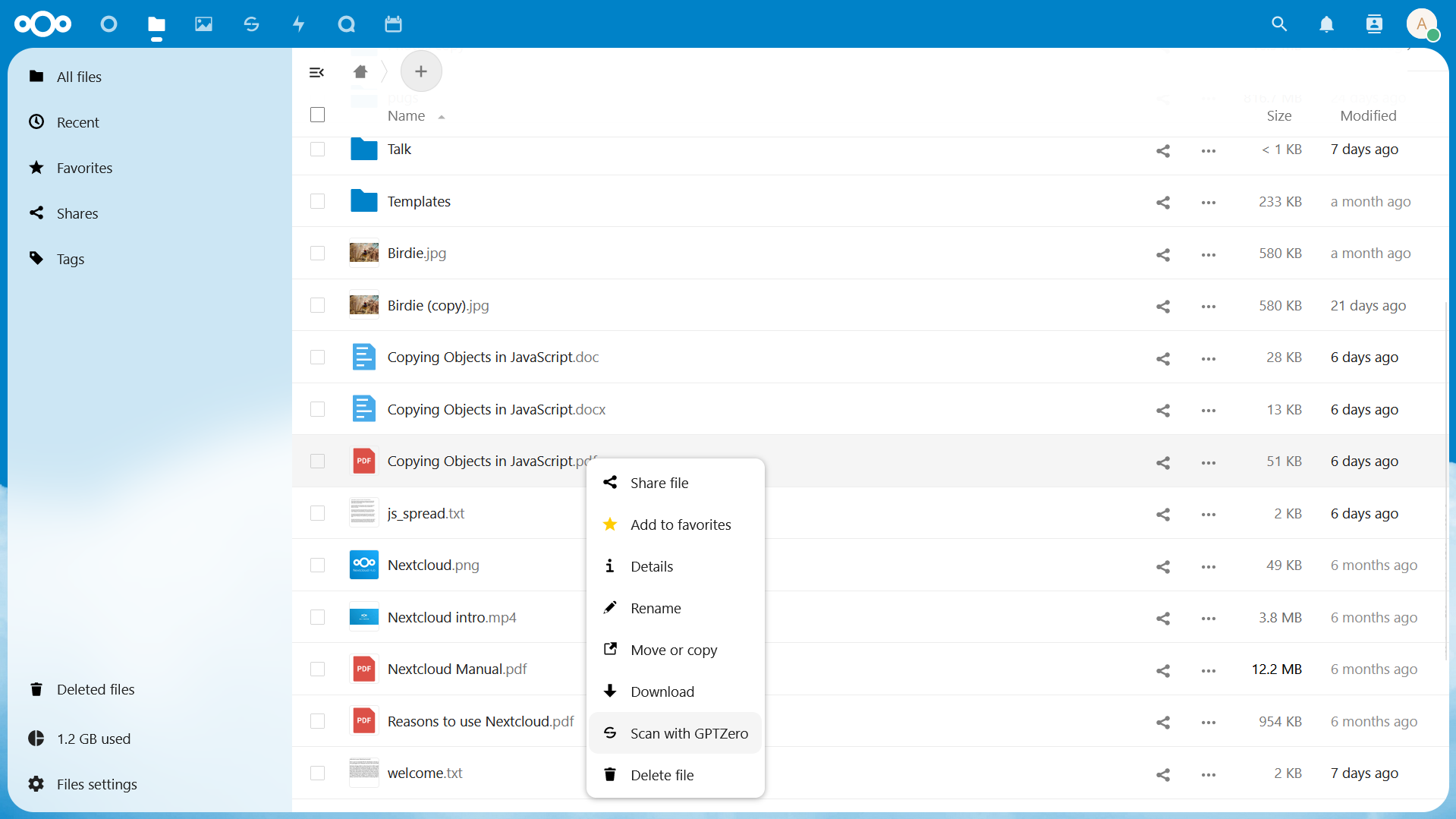
Task: Share Nextcloud Manual.pdf via share icon
Action: [1163, 670]
